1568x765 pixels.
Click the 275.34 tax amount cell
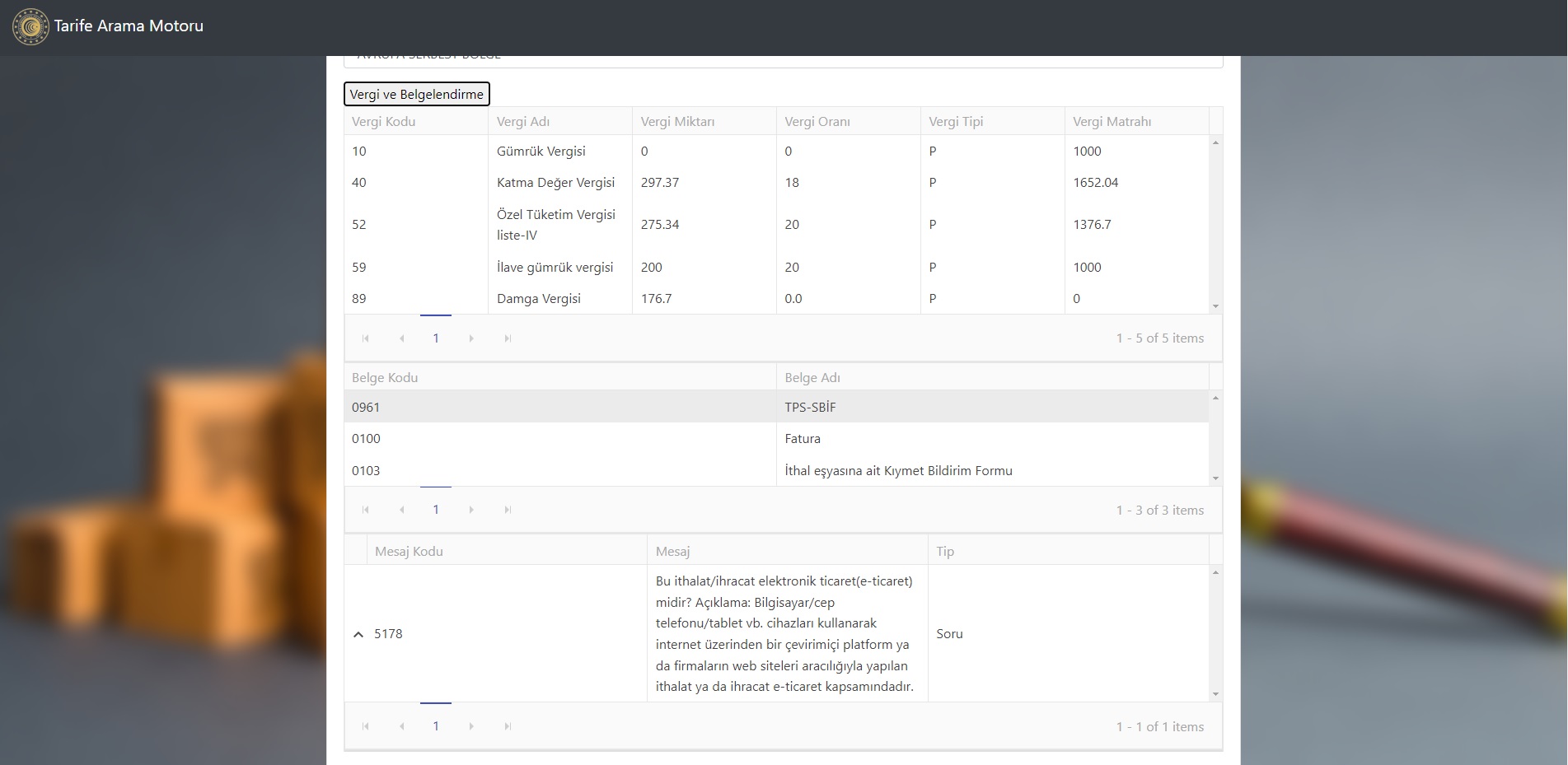pyautogui.click(x=704, y=225)
